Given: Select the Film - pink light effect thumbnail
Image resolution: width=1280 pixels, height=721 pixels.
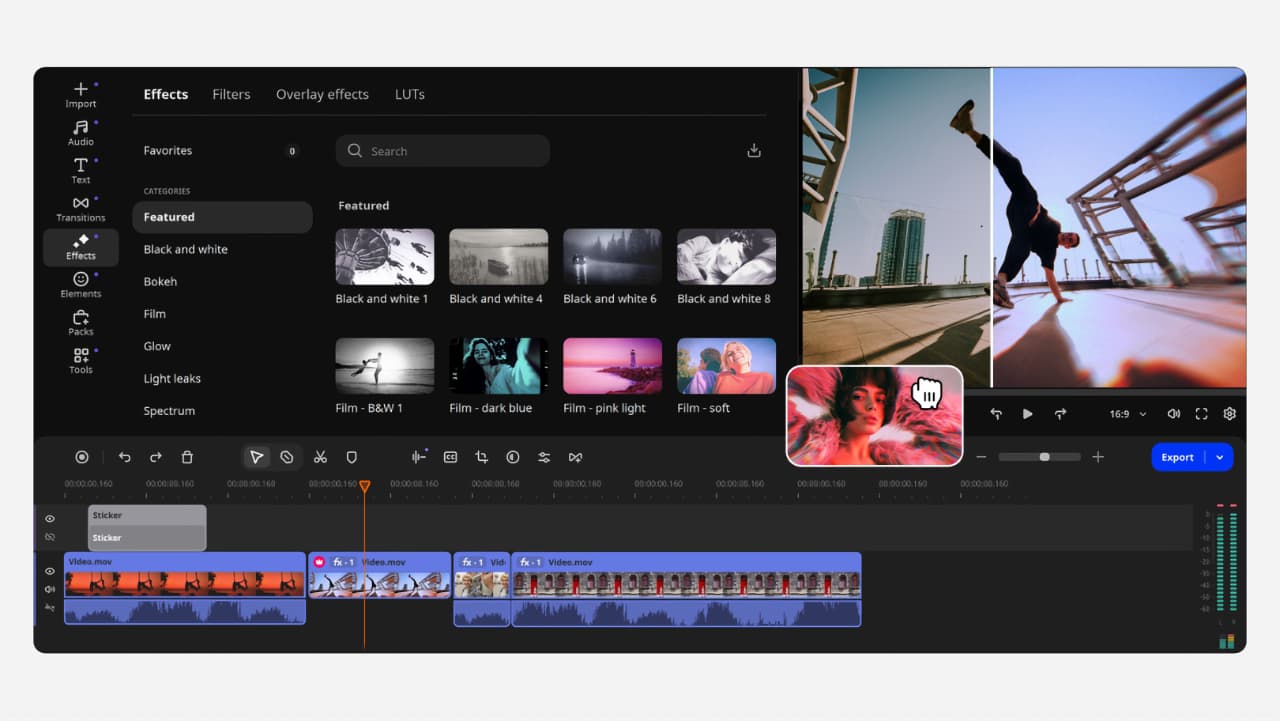Looking at the screenshot, I should [x=611, y=365].
